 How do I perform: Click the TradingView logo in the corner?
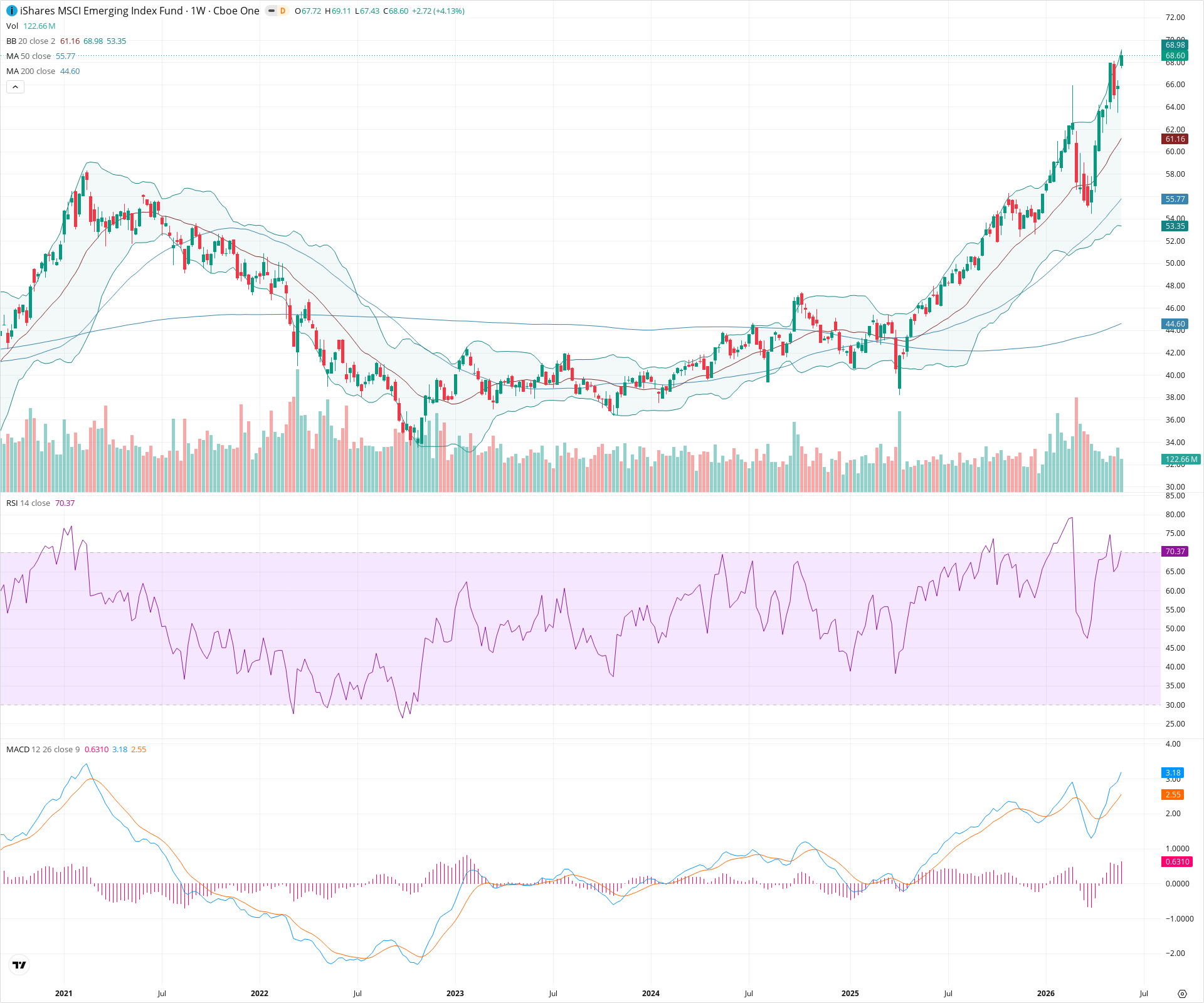19,965
